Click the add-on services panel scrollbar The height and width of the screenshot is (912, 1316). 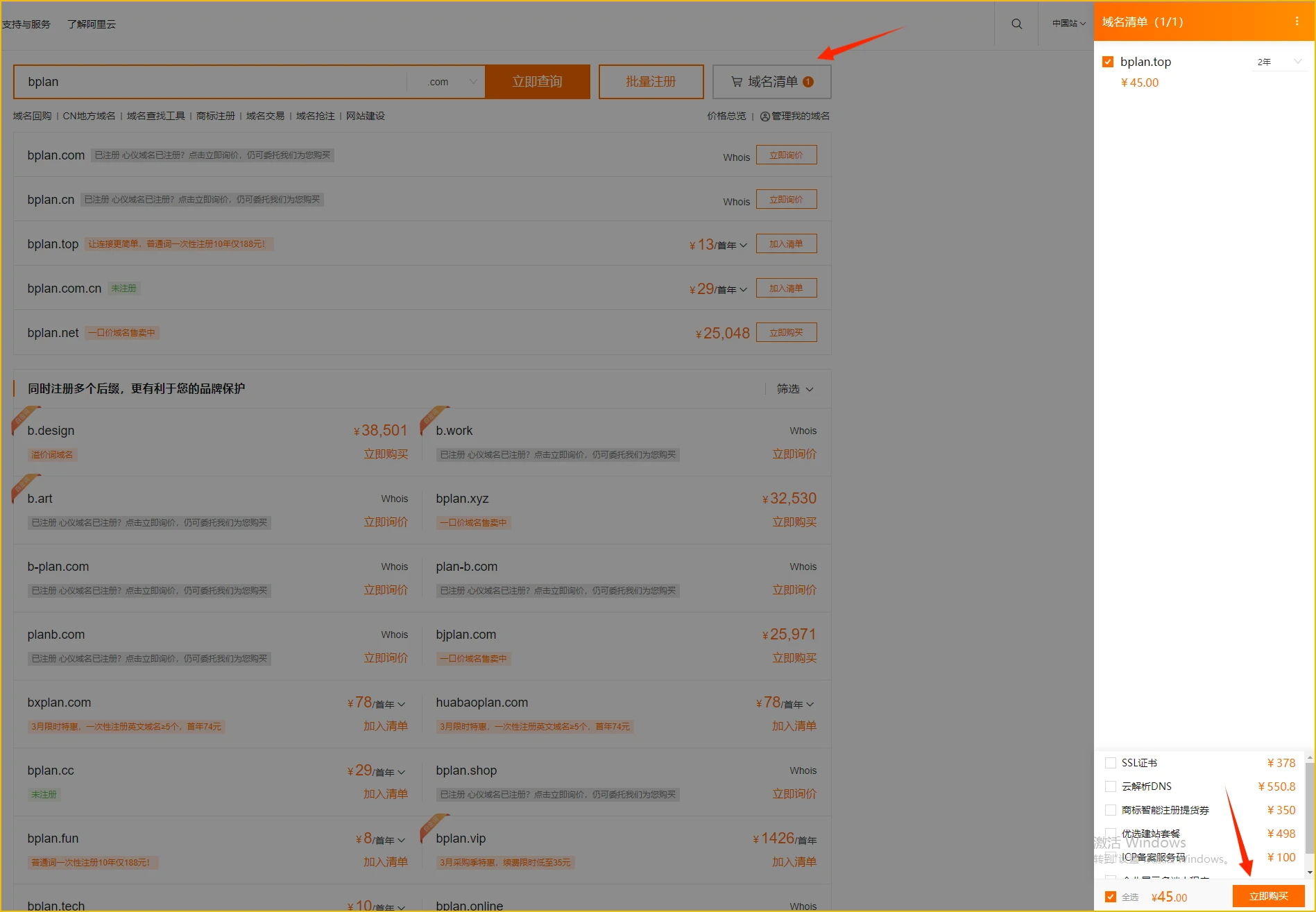(1310, 808)
